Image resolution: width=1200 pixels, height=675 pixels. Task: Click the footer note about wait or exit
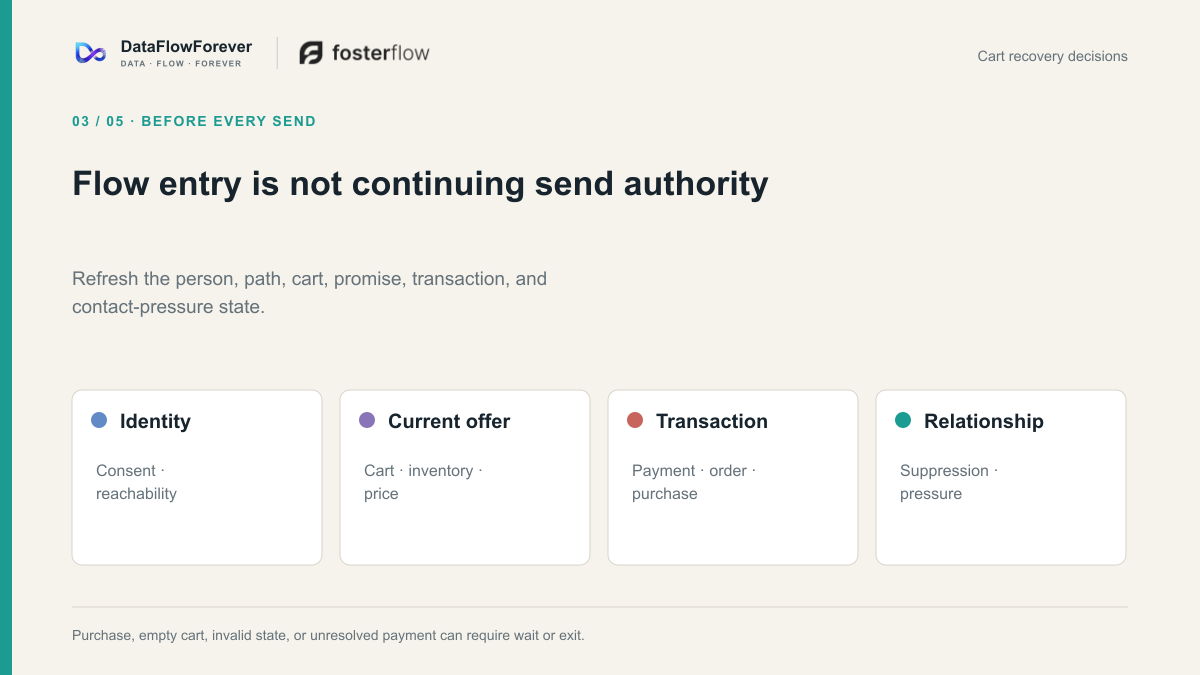click(328, 635)
